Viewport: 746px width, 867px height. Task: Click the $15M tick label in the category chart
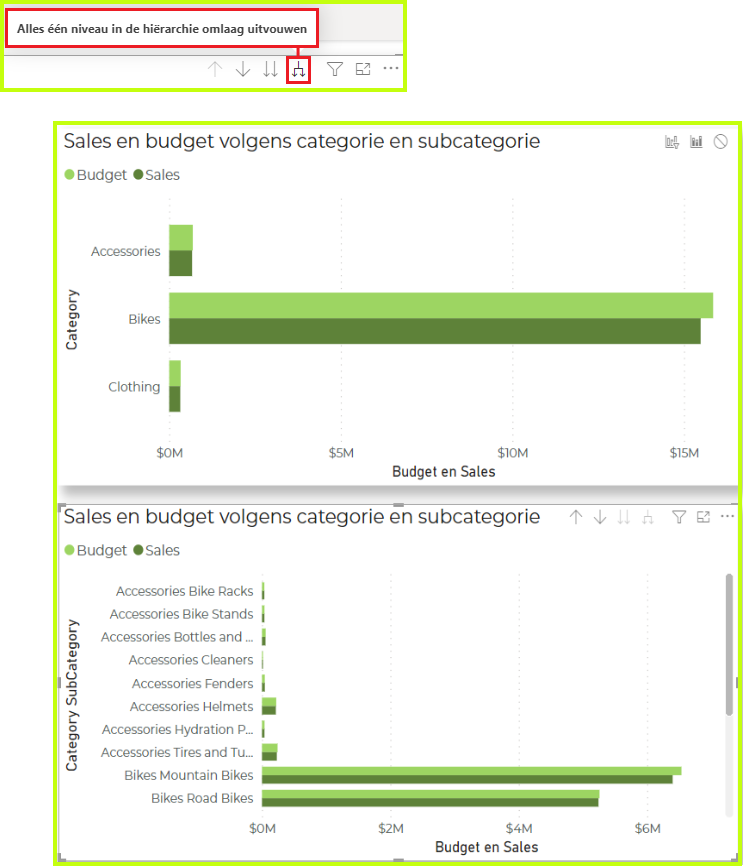point(684,453)
